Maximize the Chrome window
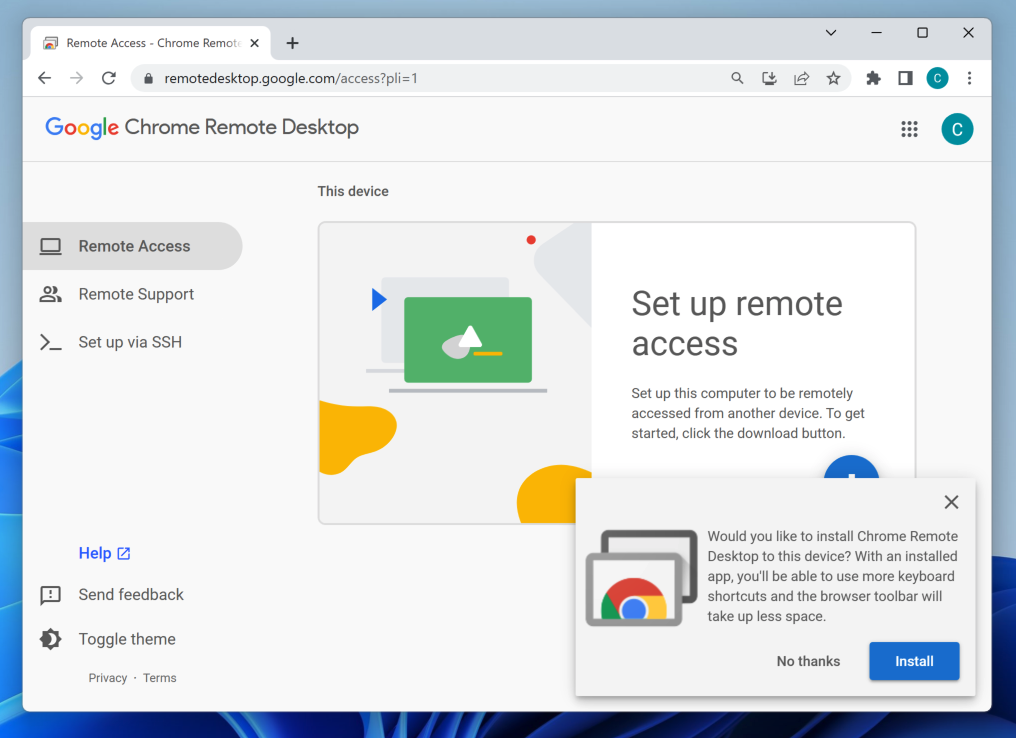The image size is (1016, 738). click(x=923, y=32)
